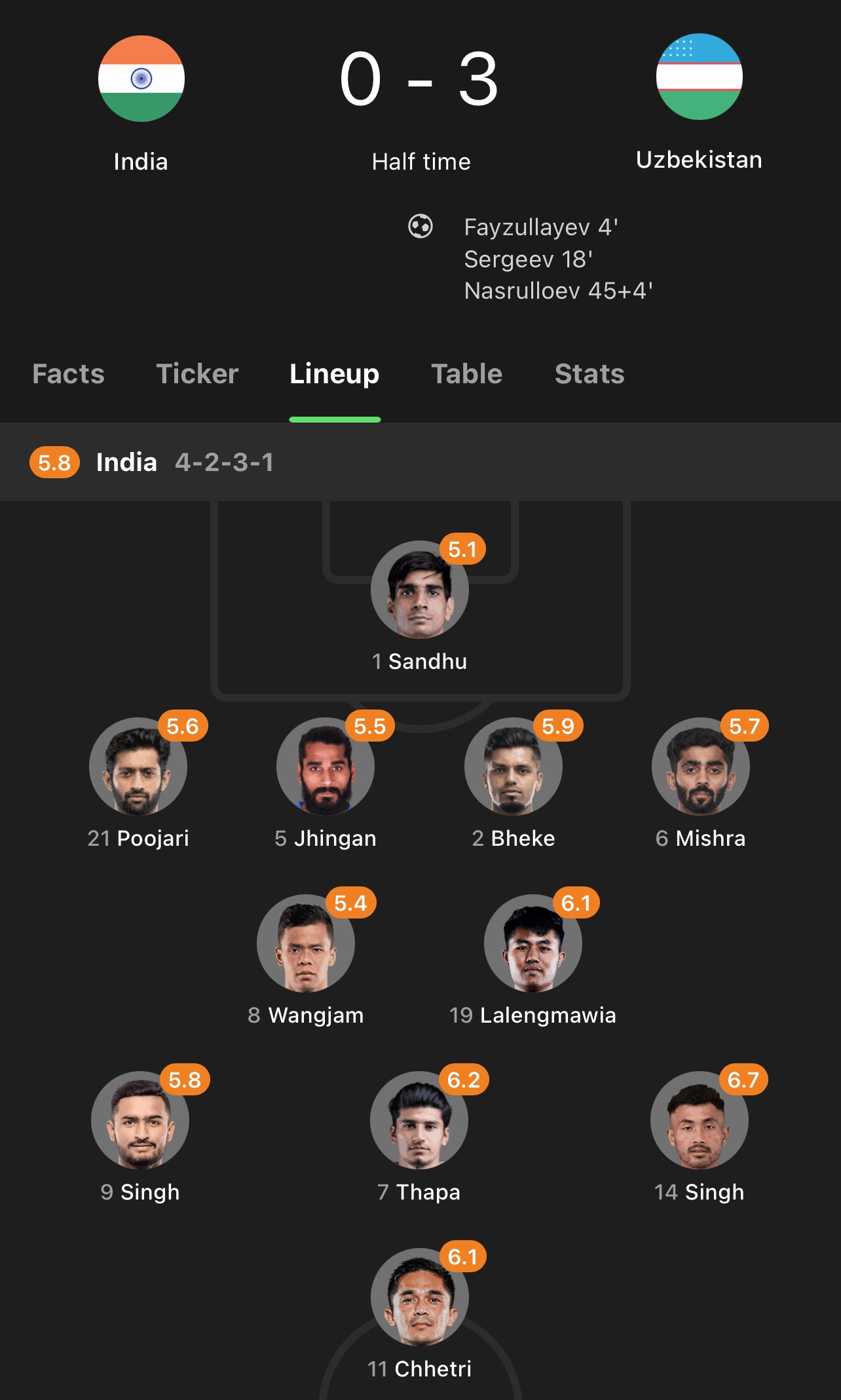Select the Lineup tab

pos(335,374)
